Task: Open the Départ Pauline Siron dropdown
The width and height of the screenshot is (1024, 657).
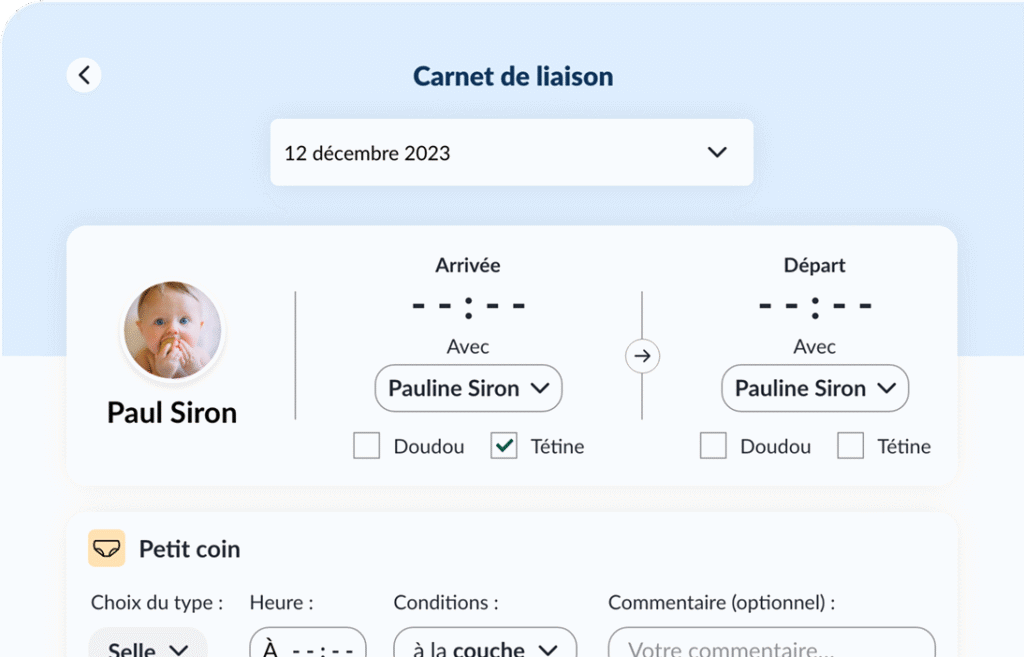Action: click(x=815, y=388)
